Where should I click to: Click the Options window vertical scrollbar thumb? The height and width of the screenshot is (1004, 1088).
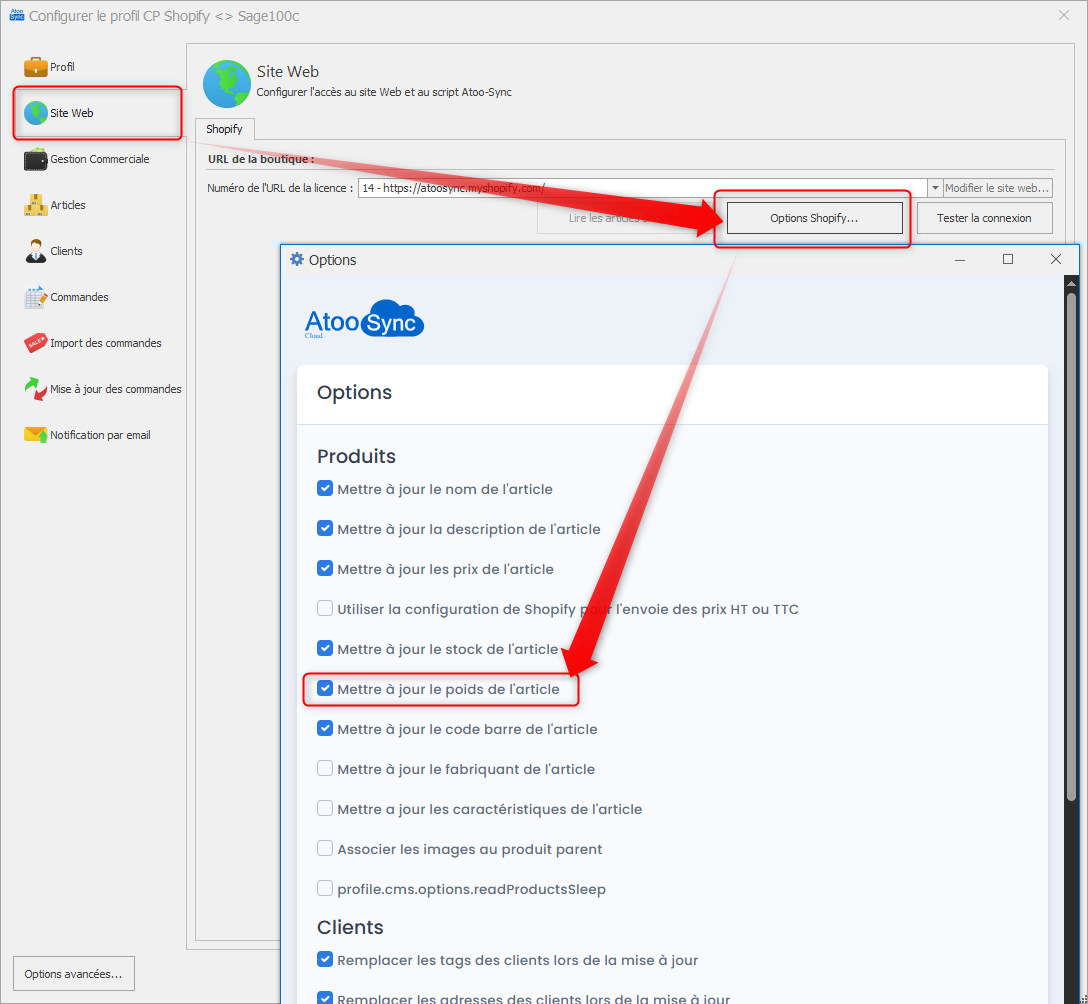pyautogui.click(x=1071, y=548)
